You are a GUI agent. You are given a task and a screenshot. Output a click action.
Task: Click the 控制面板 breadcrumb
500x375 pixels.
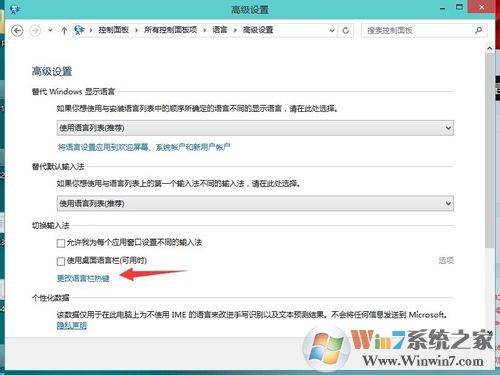[113, 30]
